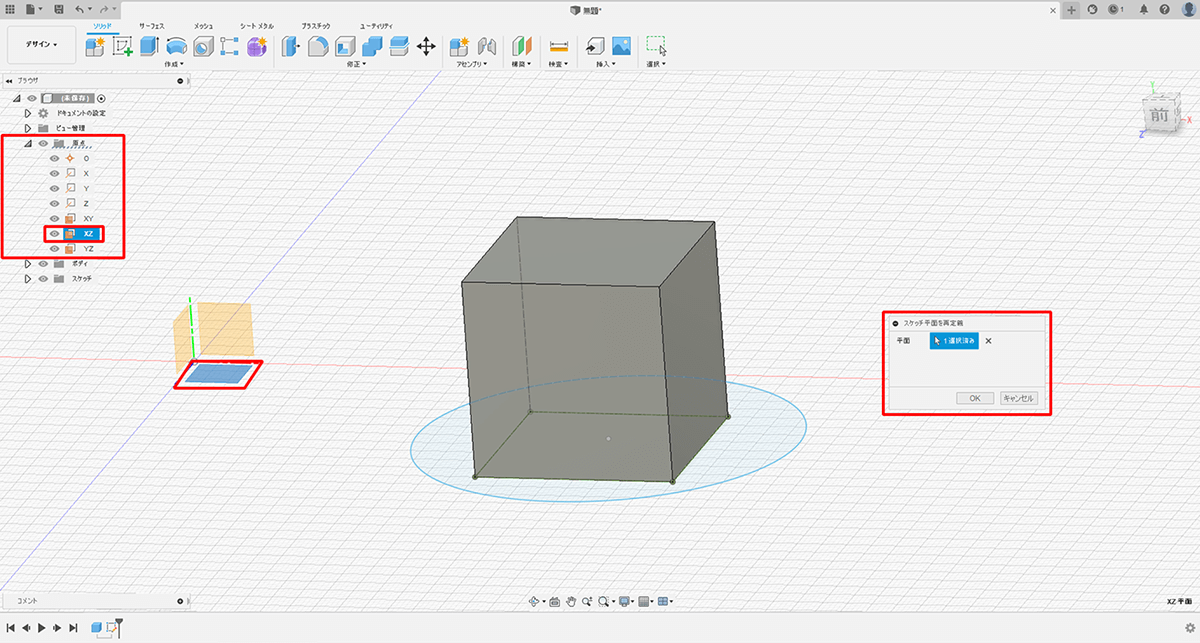Select the Press Pull tool
This screenshot has height=643, width=1200.
(x=291, y=45)
